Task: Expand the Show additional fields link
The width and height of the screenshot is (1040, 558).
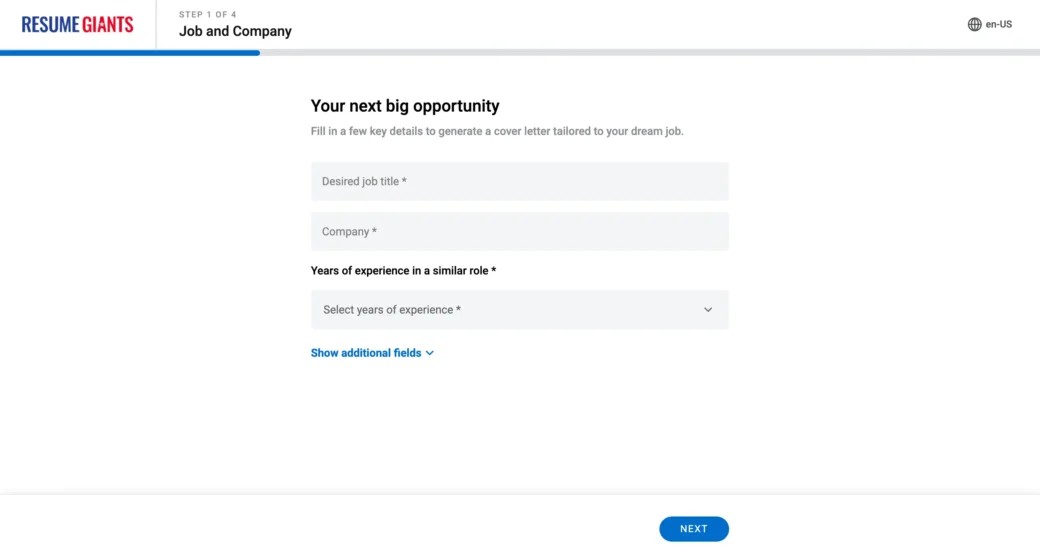Action: click(372, 353)
